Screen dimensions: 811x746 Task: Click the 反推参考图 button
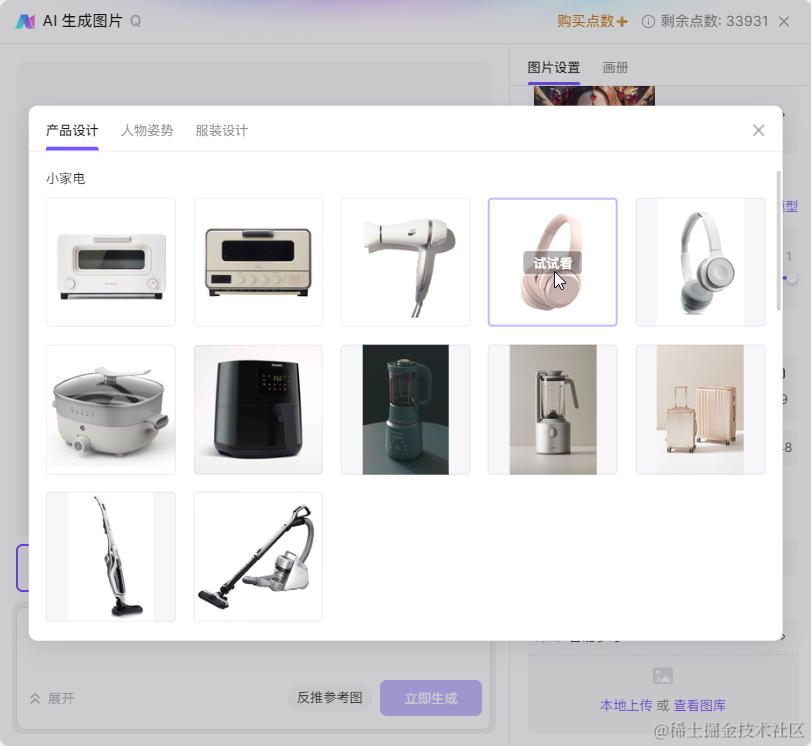click(329, 697)
